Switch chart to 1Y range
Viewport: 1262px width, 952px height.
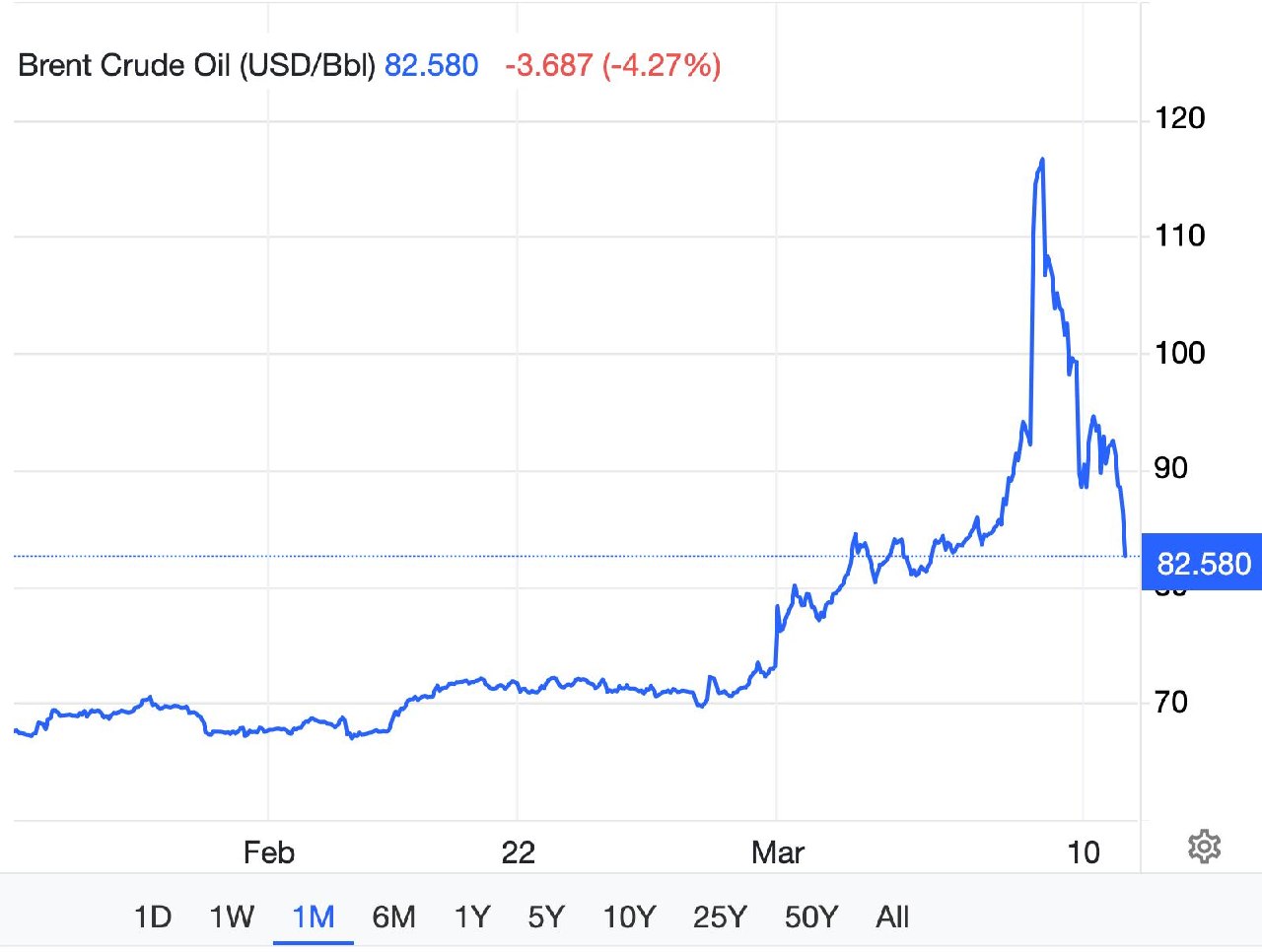tap(471, 918)
